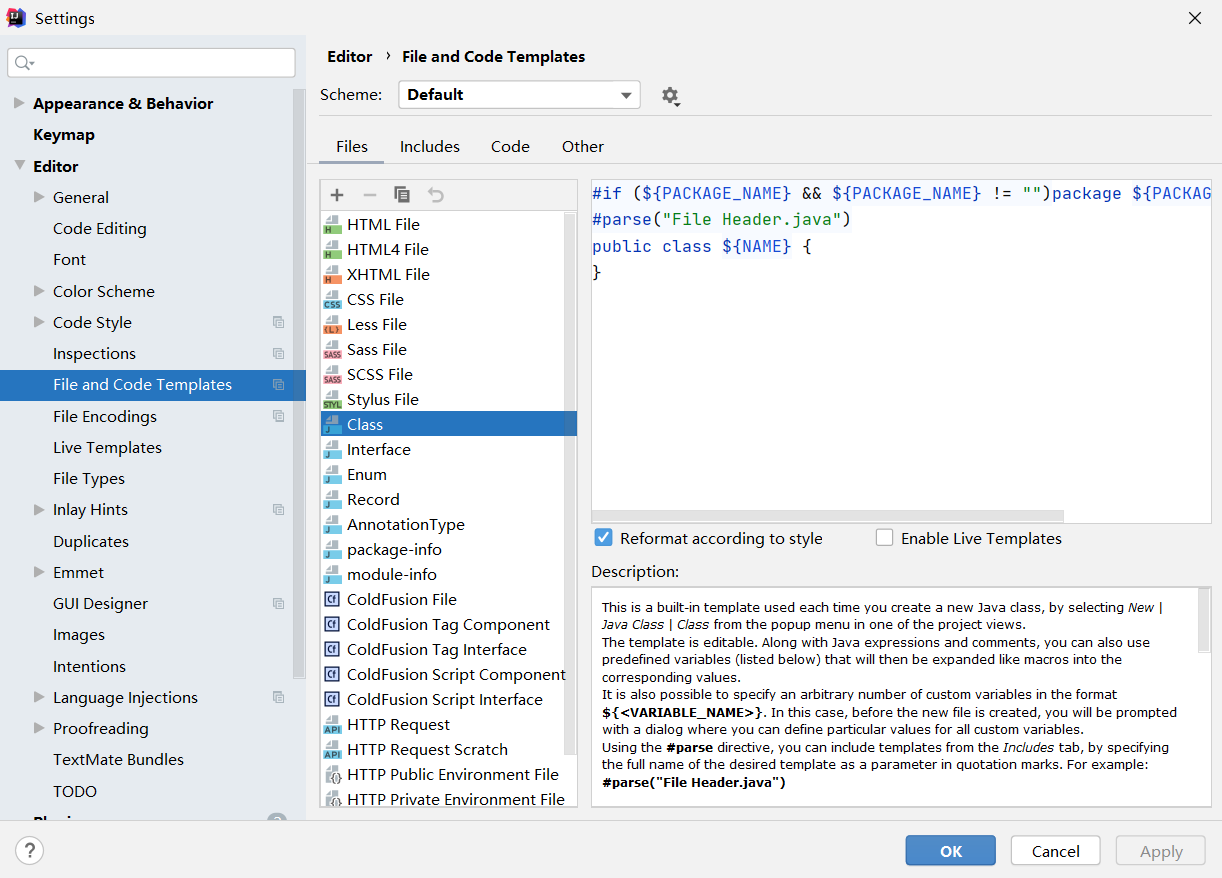Collapse the Editor tree node
The width and height of the screenshot is (1222, 878).
tap(19, 166)
